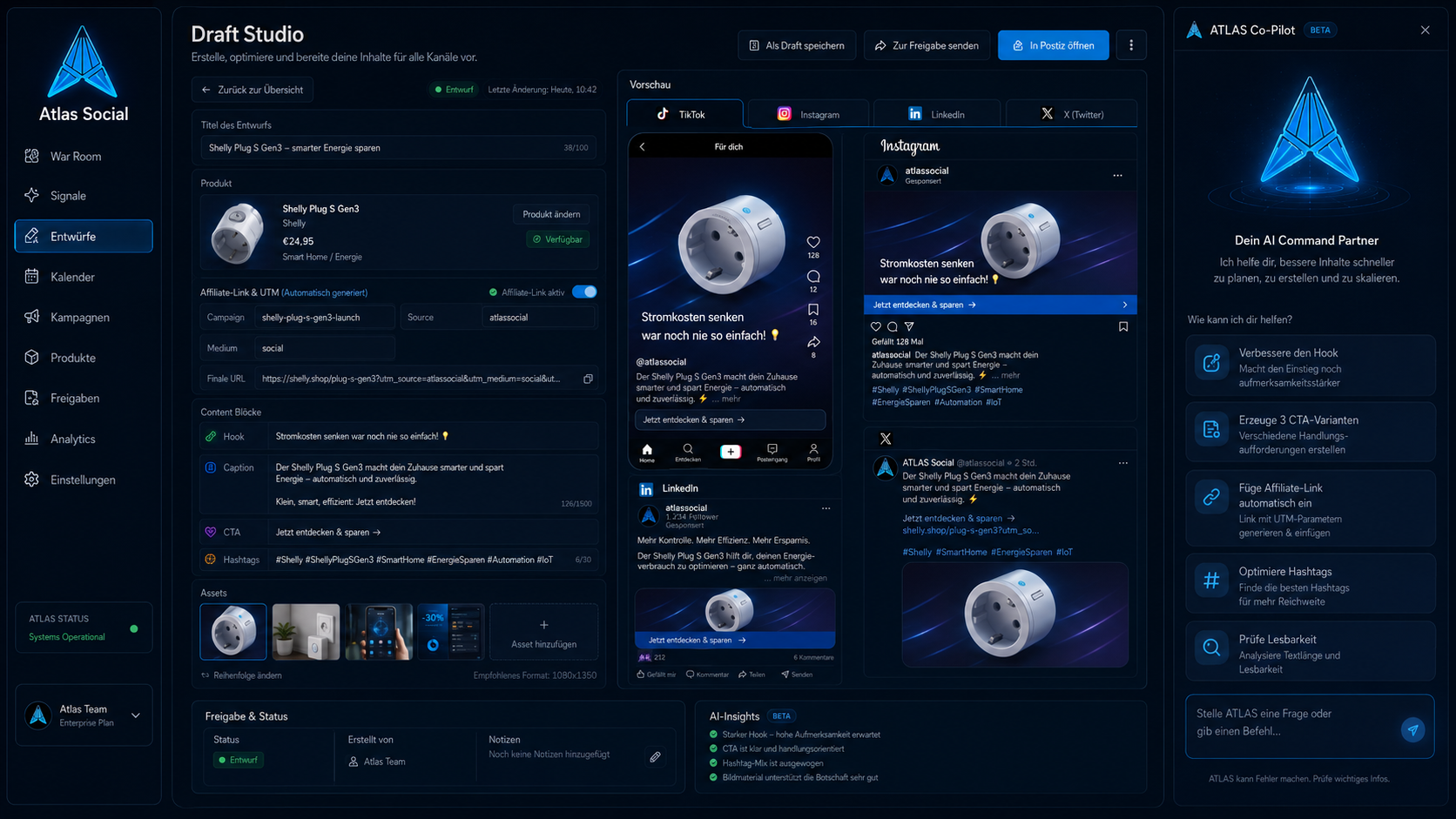Edit the Titel des Entwurfs field

tap(399, 148)
